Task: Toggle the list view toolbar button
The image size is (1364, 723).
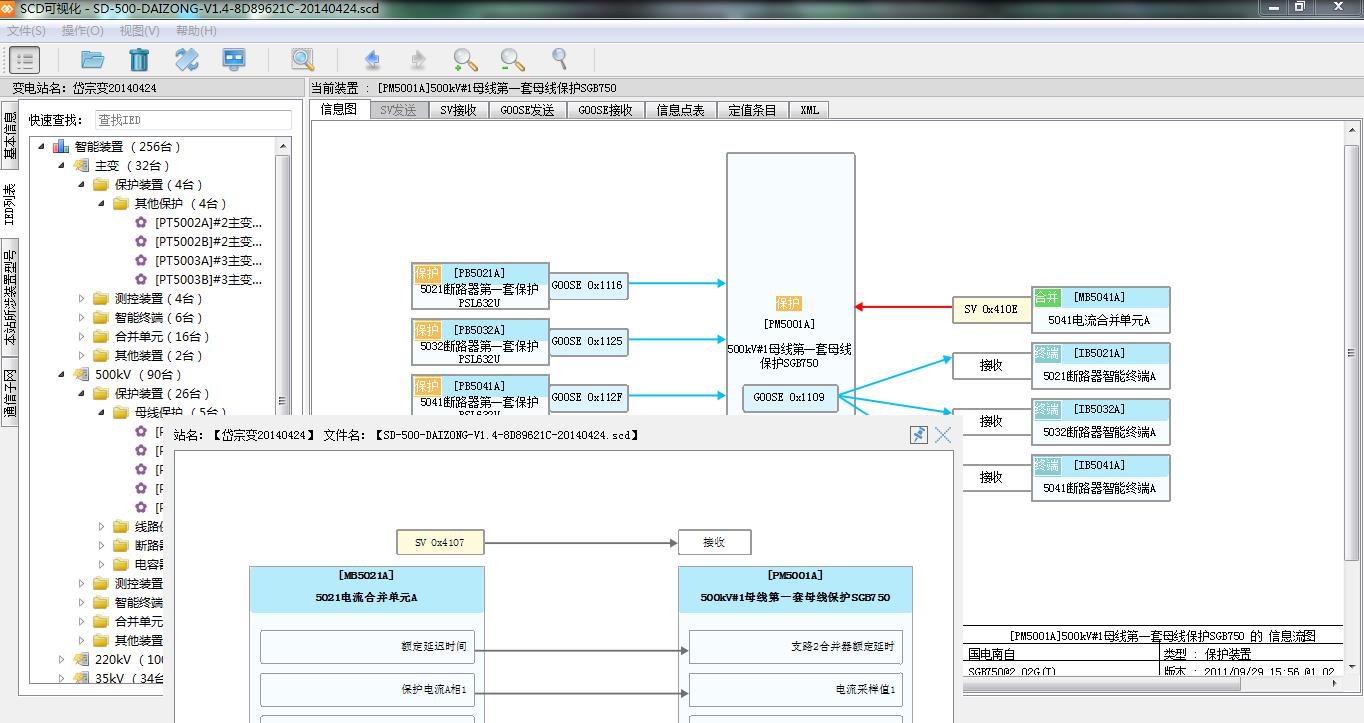Action: pyautogui.click(x=24, y=60)
